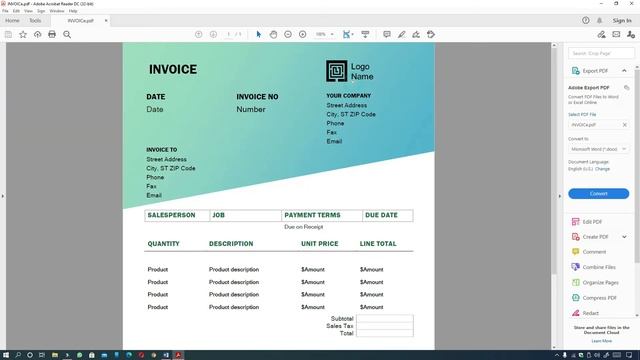Open Windows Start menu

point(6,355)
